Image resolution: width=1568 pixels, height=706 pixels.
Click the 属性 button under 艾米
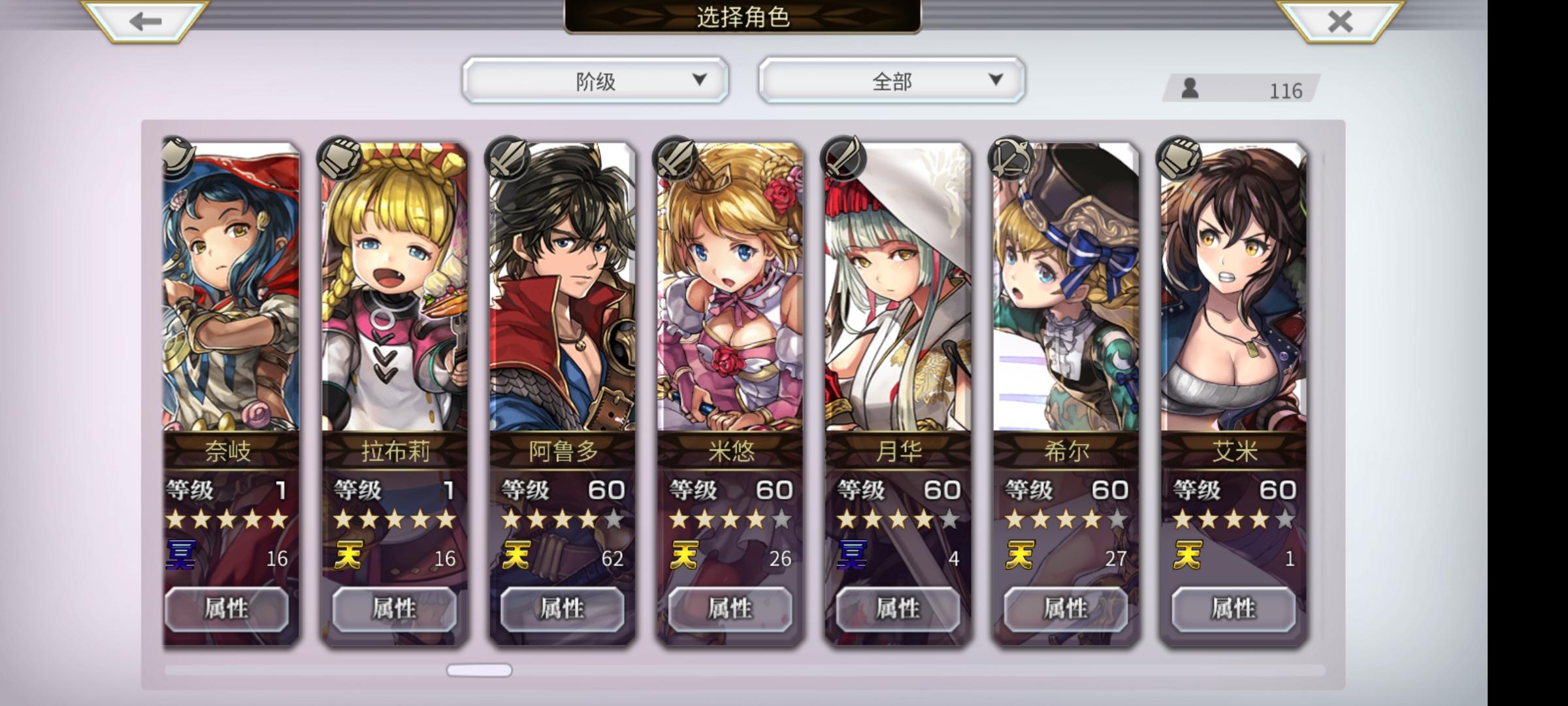1233,609
